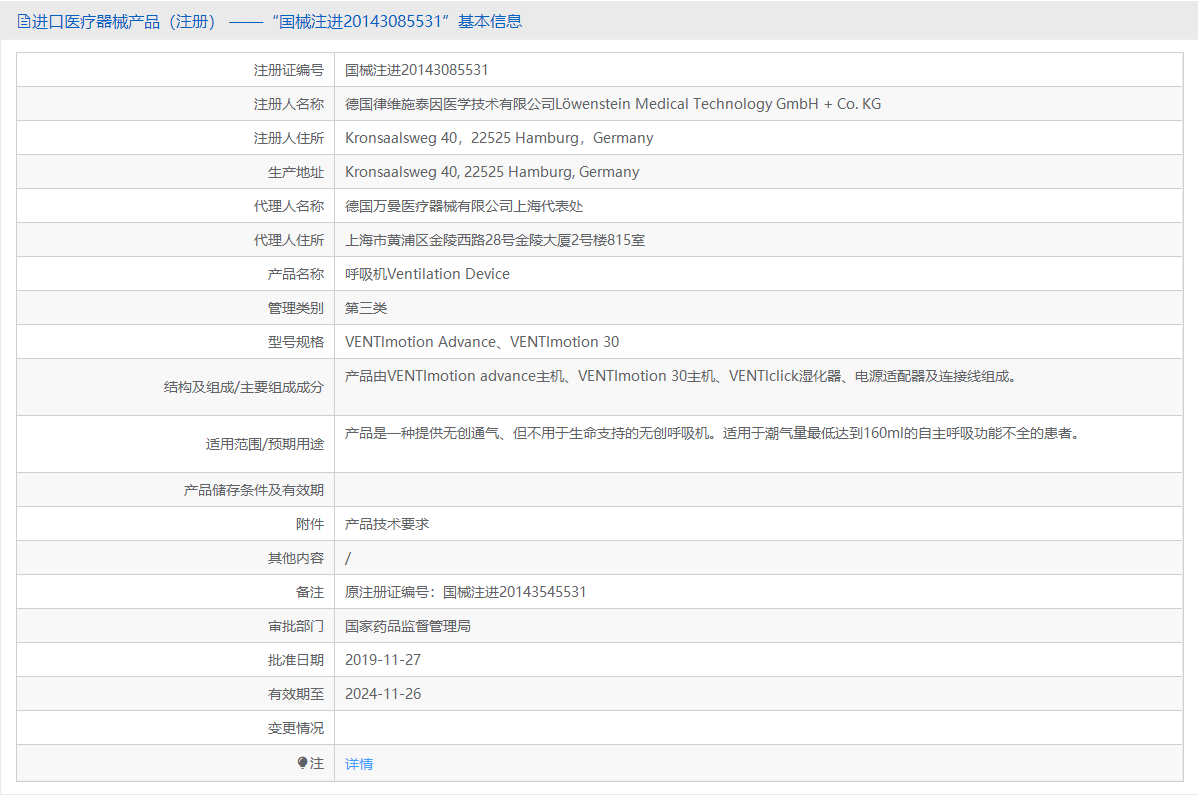Click the document icon in page header
This screenshot has width=1198, height=797.
(24, 21)
